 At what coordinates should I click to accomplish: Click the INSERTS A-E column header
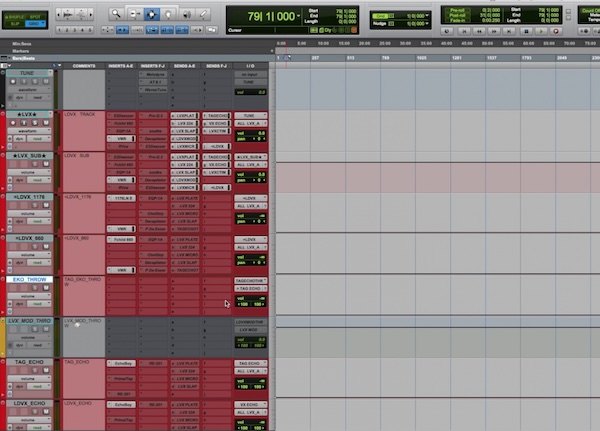pyautogui.click(x=121, y=66)
